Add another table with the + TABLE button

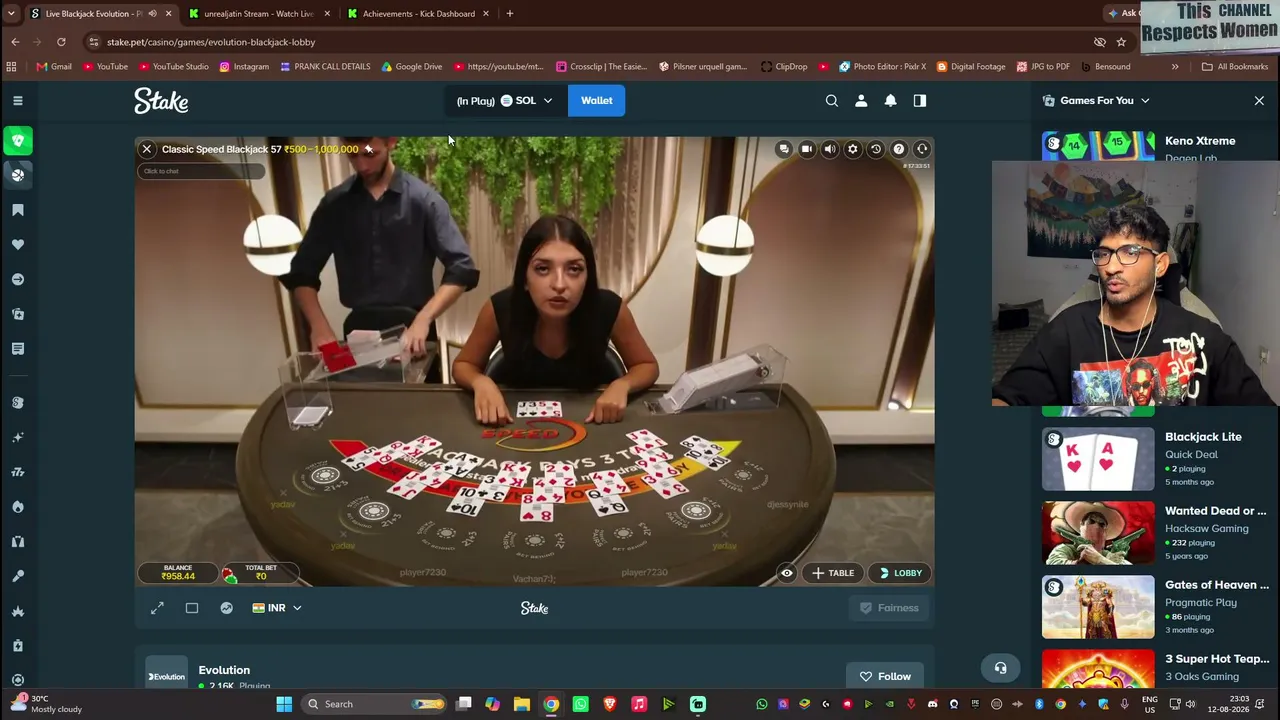(833, 573)
